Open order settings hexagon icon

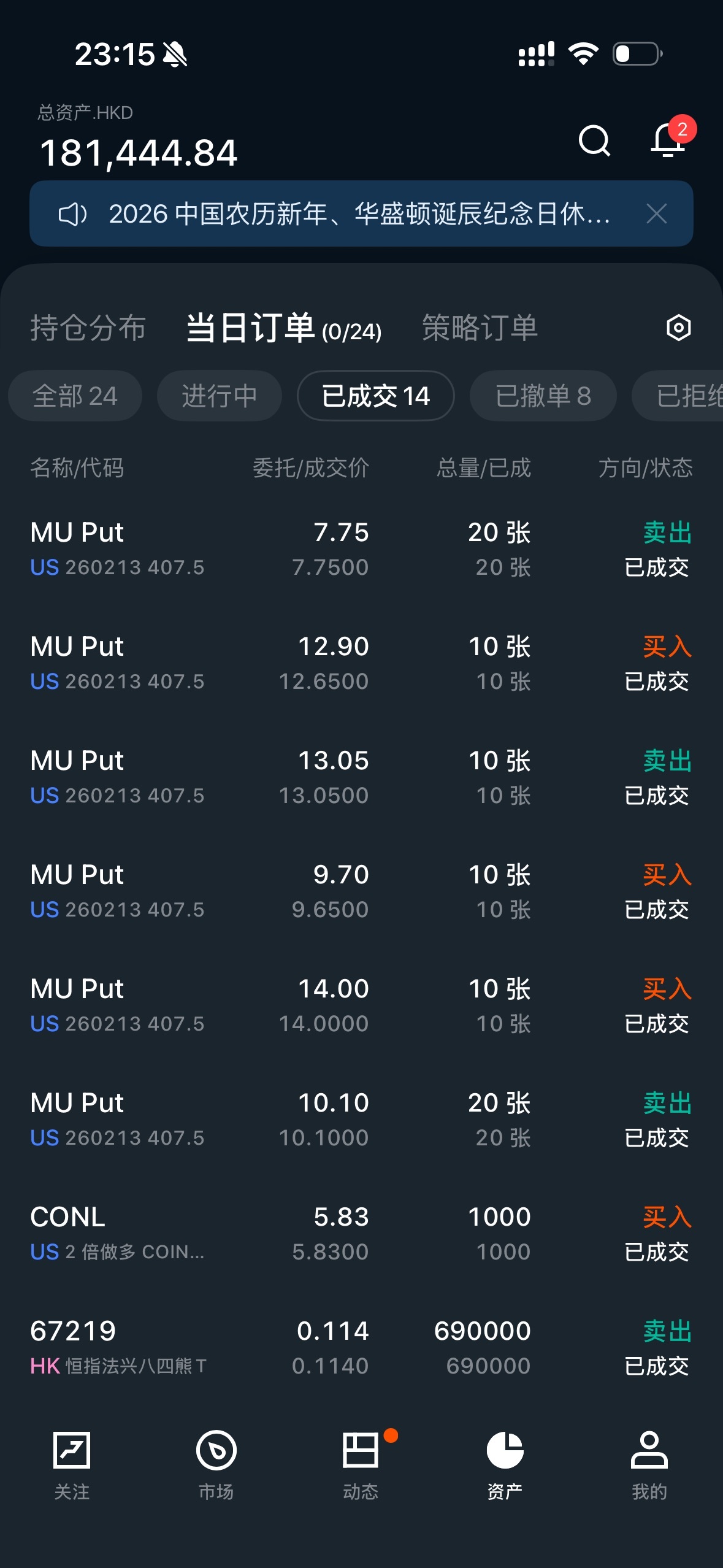click(x=678, y=328)
